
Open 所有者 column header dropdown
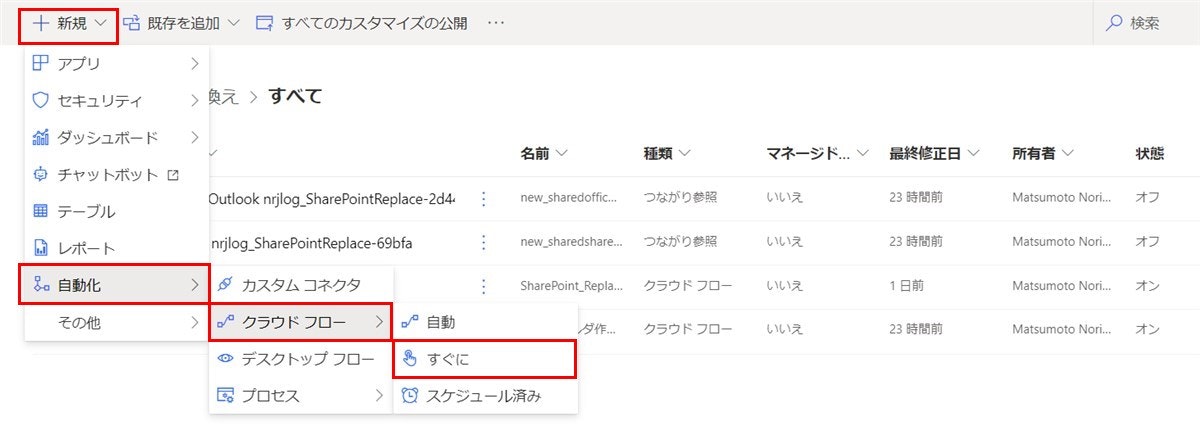[x=1042, y=154]
